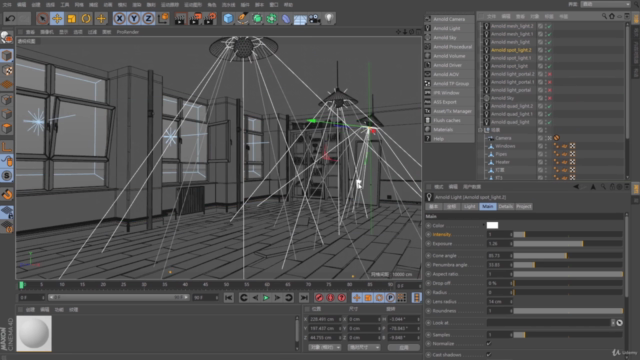This screenshot has width=640, height=360.
Task: Select the Windows null object
Action: click(x=505, y=146)
